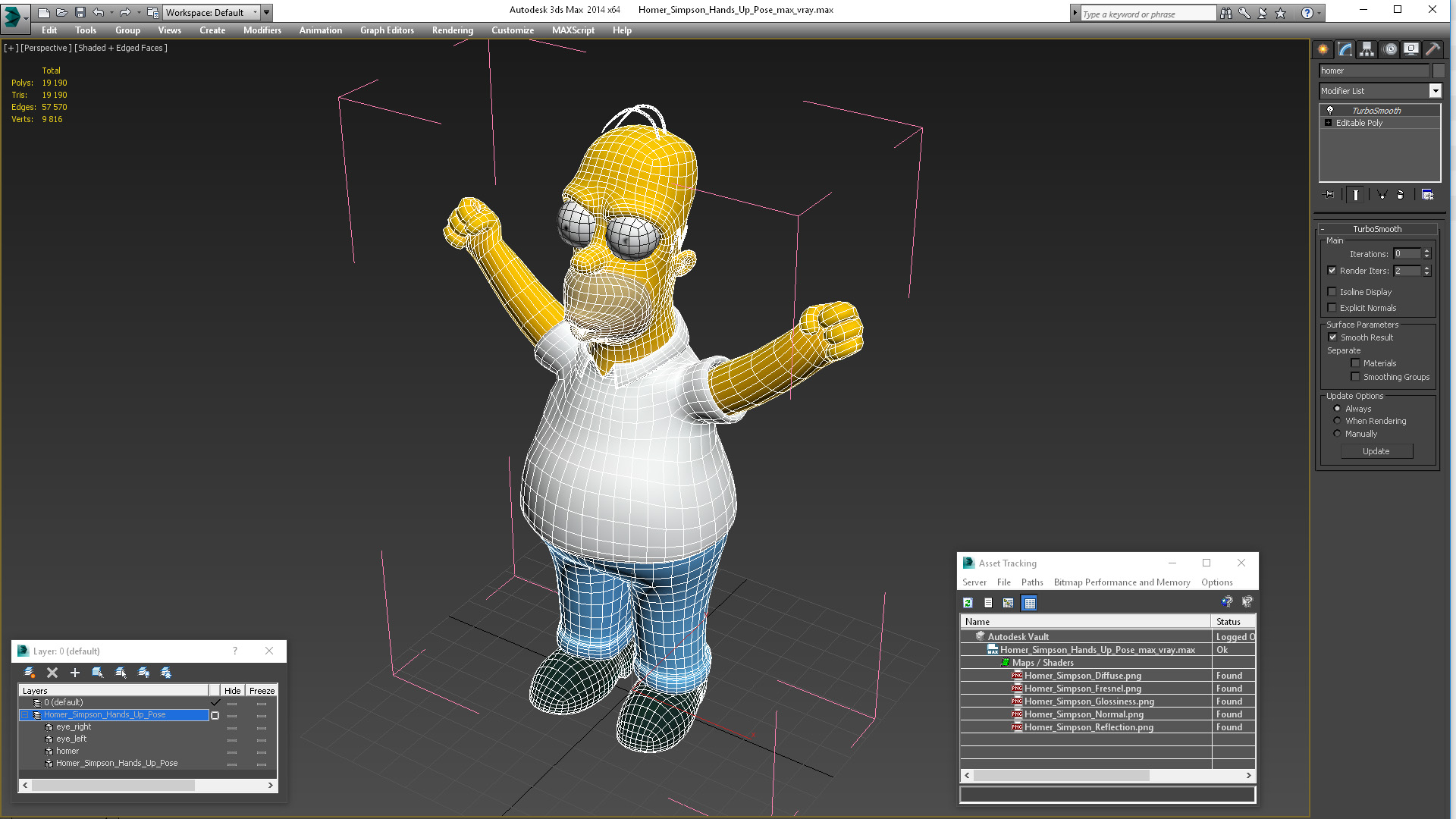Open Configure Modifier Sets icon
1456x819 pixels.
[x=1427, y=195]
